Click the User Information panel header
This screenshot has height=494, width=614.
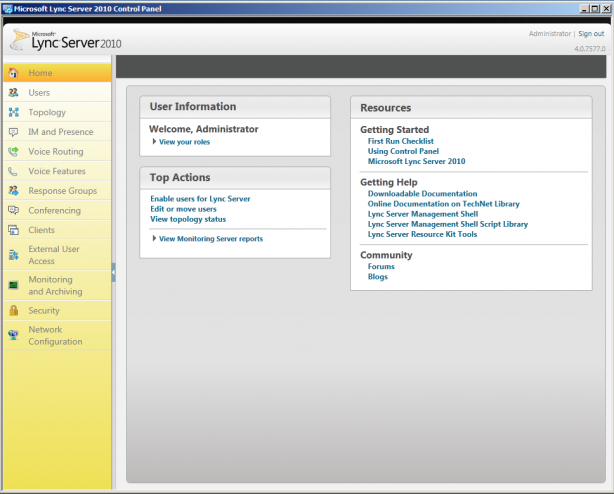(x=235, y=107)
